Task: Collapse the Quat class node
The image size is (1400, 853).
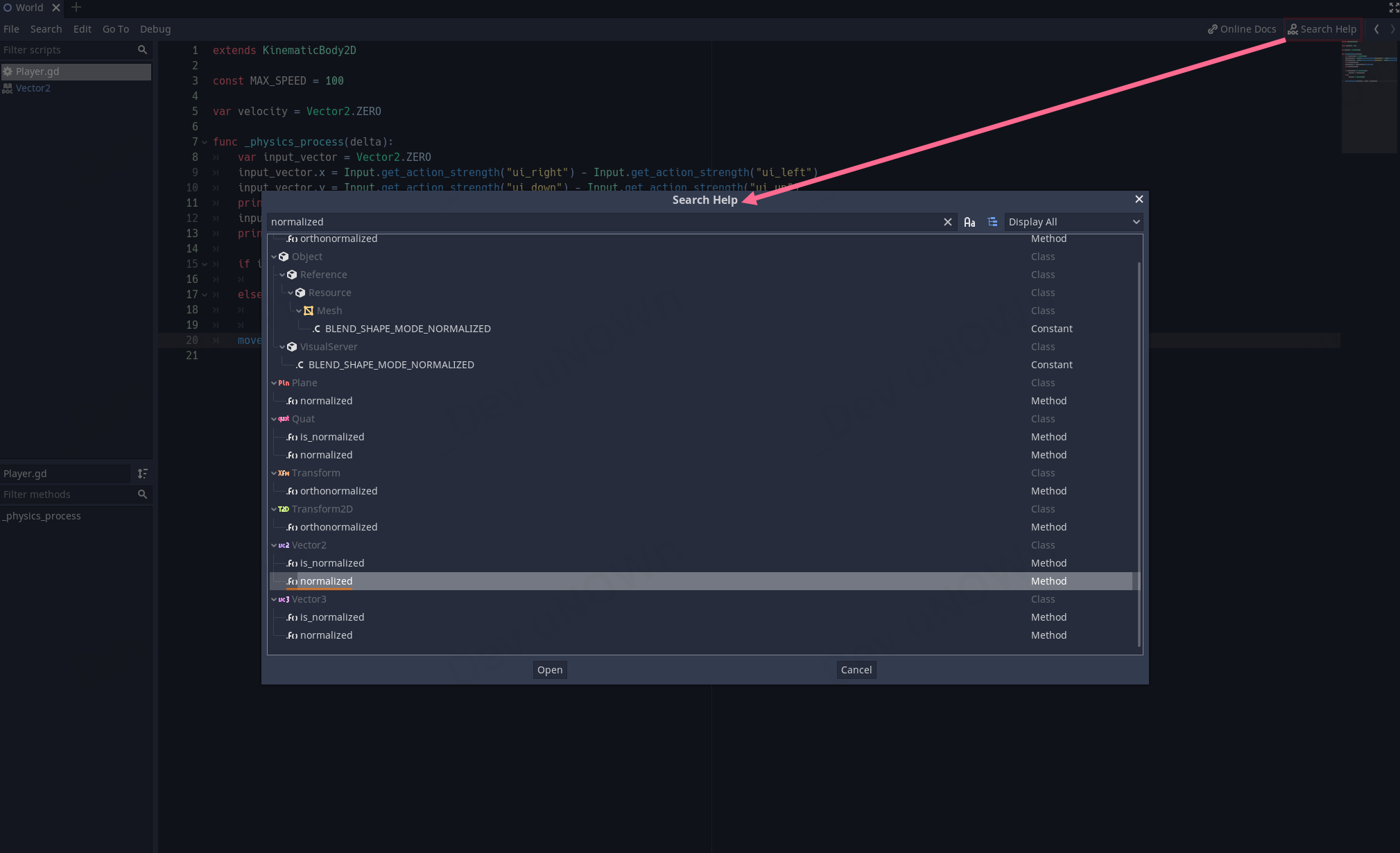Action: [274, 419]
